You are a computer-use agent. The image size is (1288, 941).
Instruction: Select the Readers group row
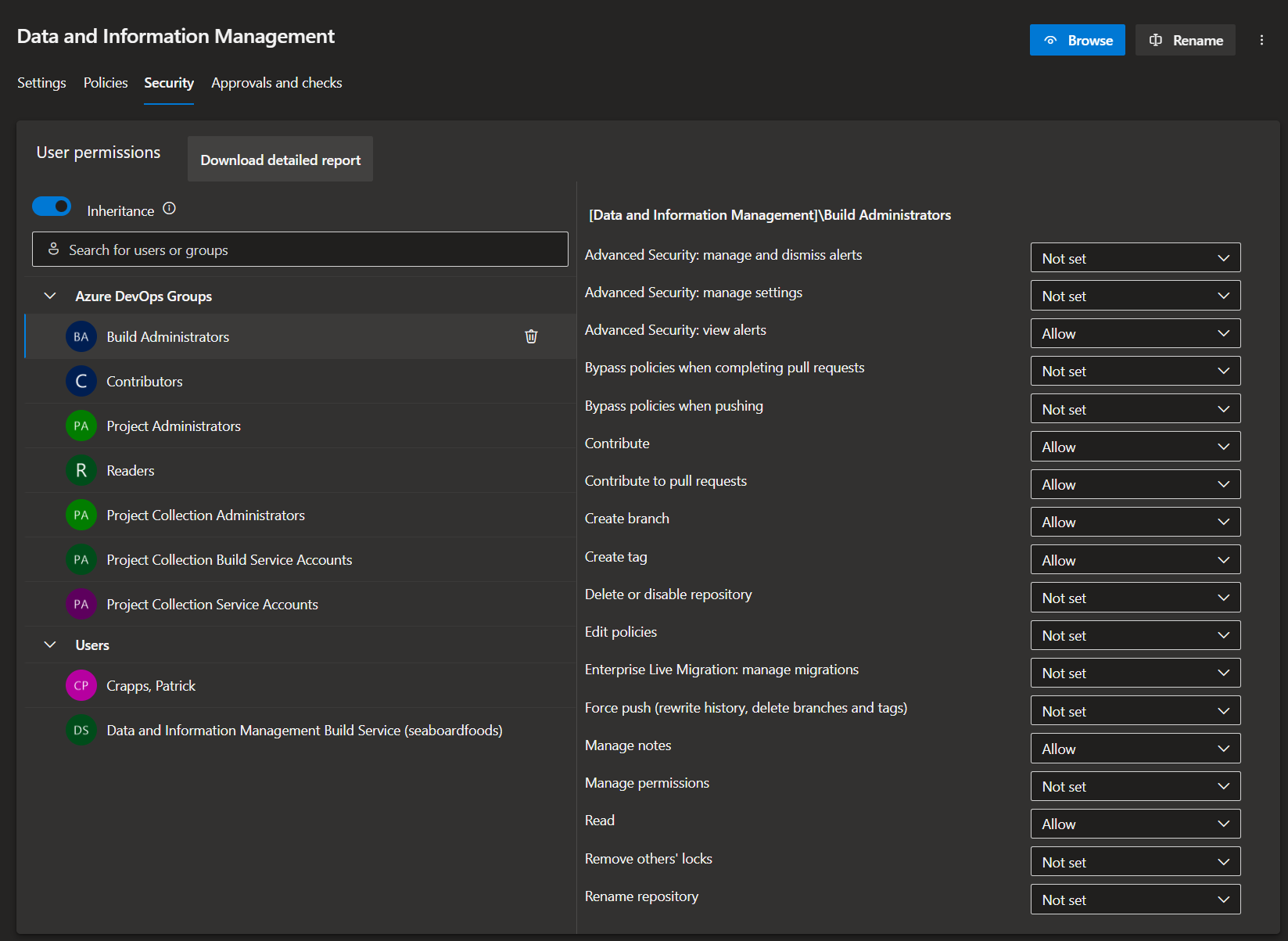click(x=300, y=470)
